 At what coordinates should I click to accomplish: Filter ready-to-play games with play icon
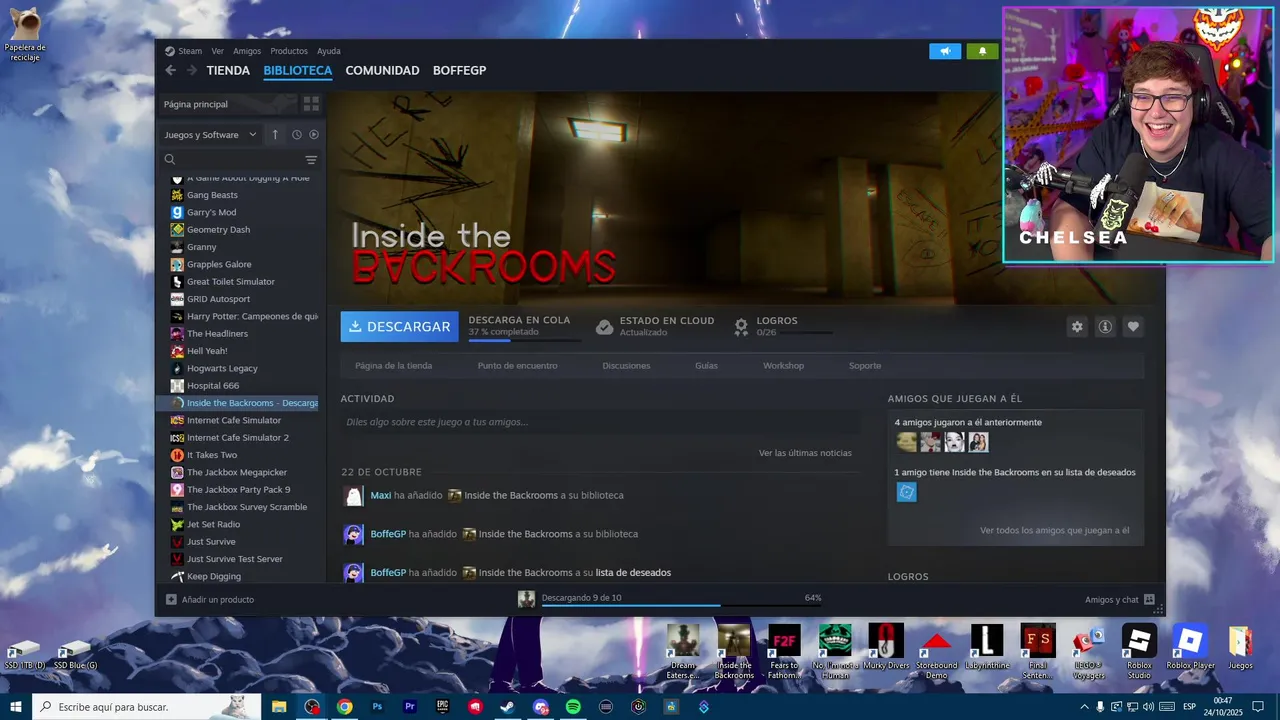pyautogui.click(x=314, y=134)
